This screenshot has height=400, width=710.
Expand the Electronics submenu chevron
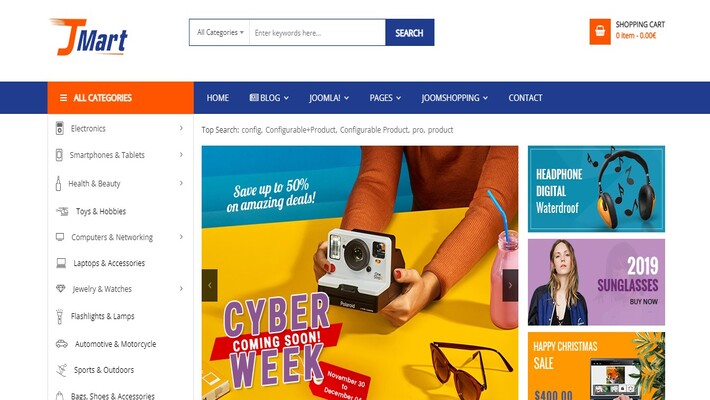[181, 128]
